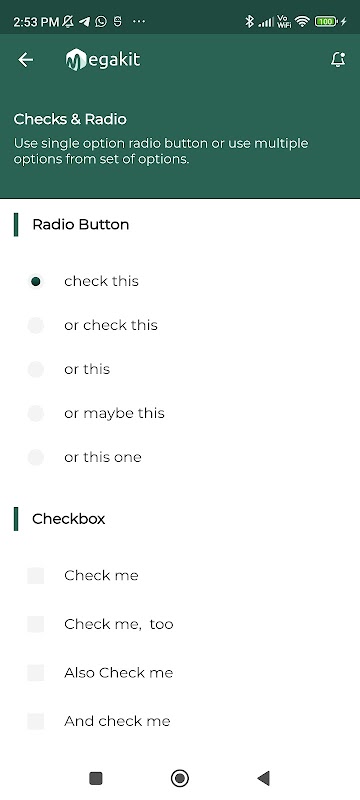Image resolution: width=360 pixels, height=800 pixels.
Task: Tap Android home circle button
Action: (x=179, y=778)
